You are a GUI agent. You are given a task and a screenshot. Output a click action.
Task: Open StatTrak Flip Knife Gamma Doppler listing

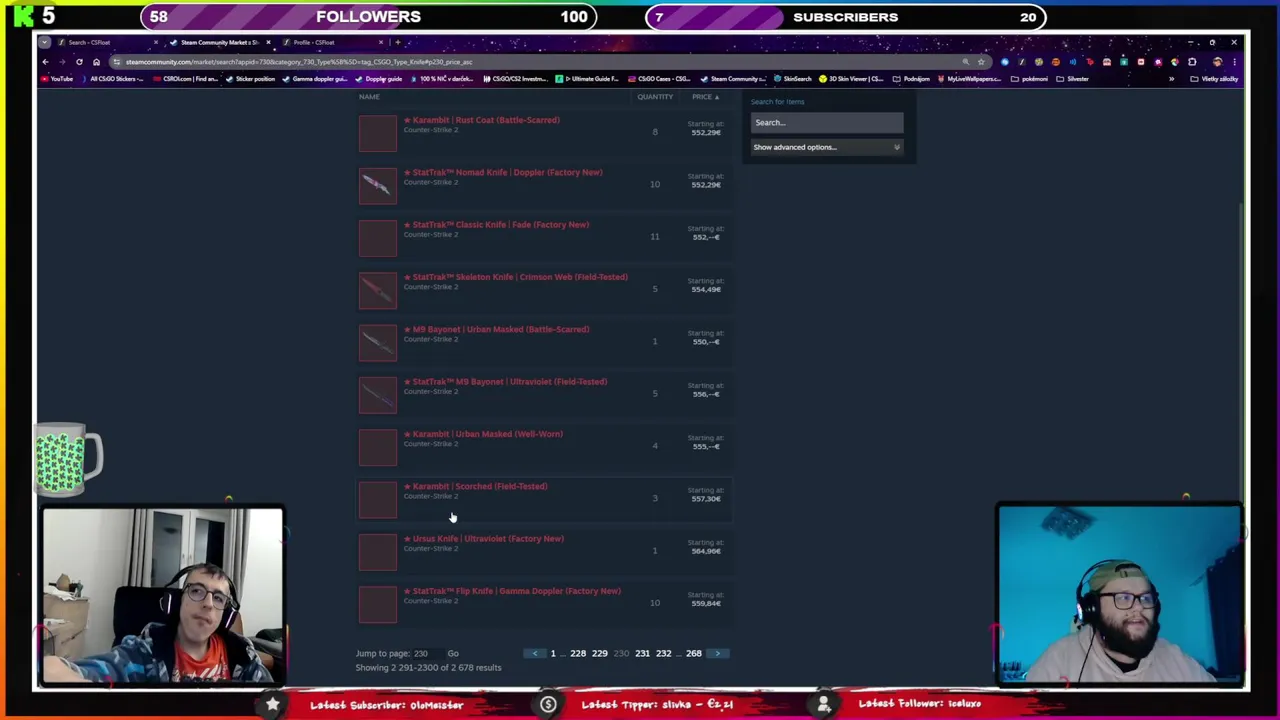click(516, 591)
